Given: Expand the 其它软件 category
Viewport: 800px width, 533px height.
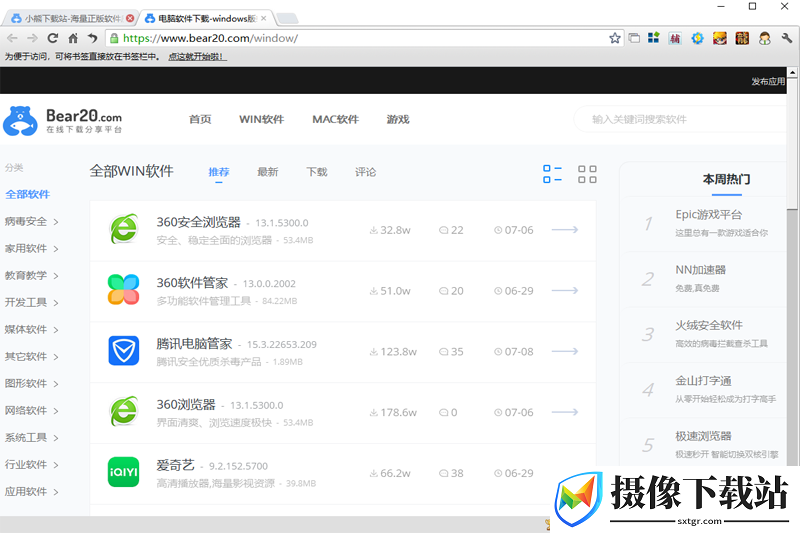Looking at the screenshot, I should pos(32,357).
